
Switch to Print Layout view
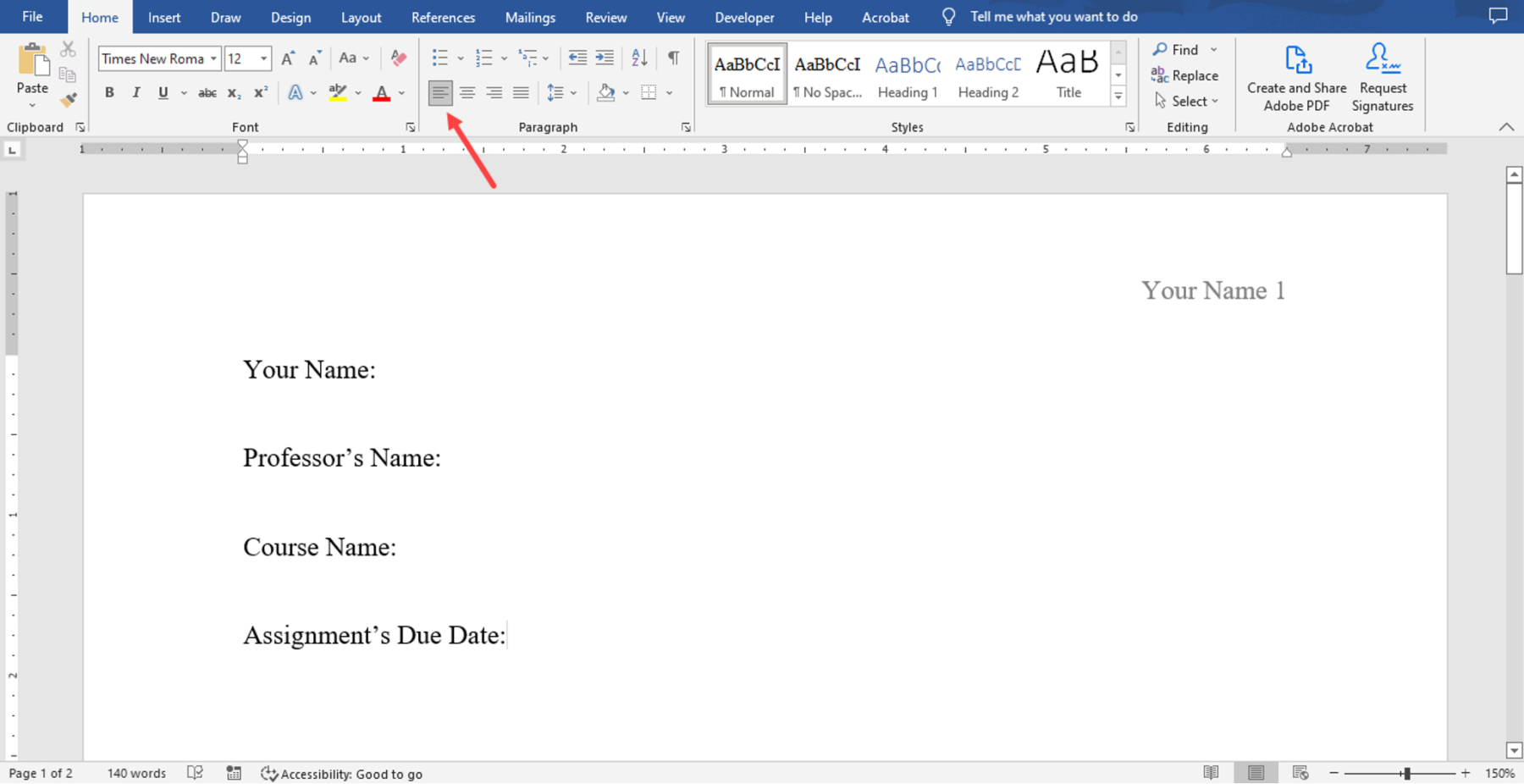click(x=1256, y=773)
